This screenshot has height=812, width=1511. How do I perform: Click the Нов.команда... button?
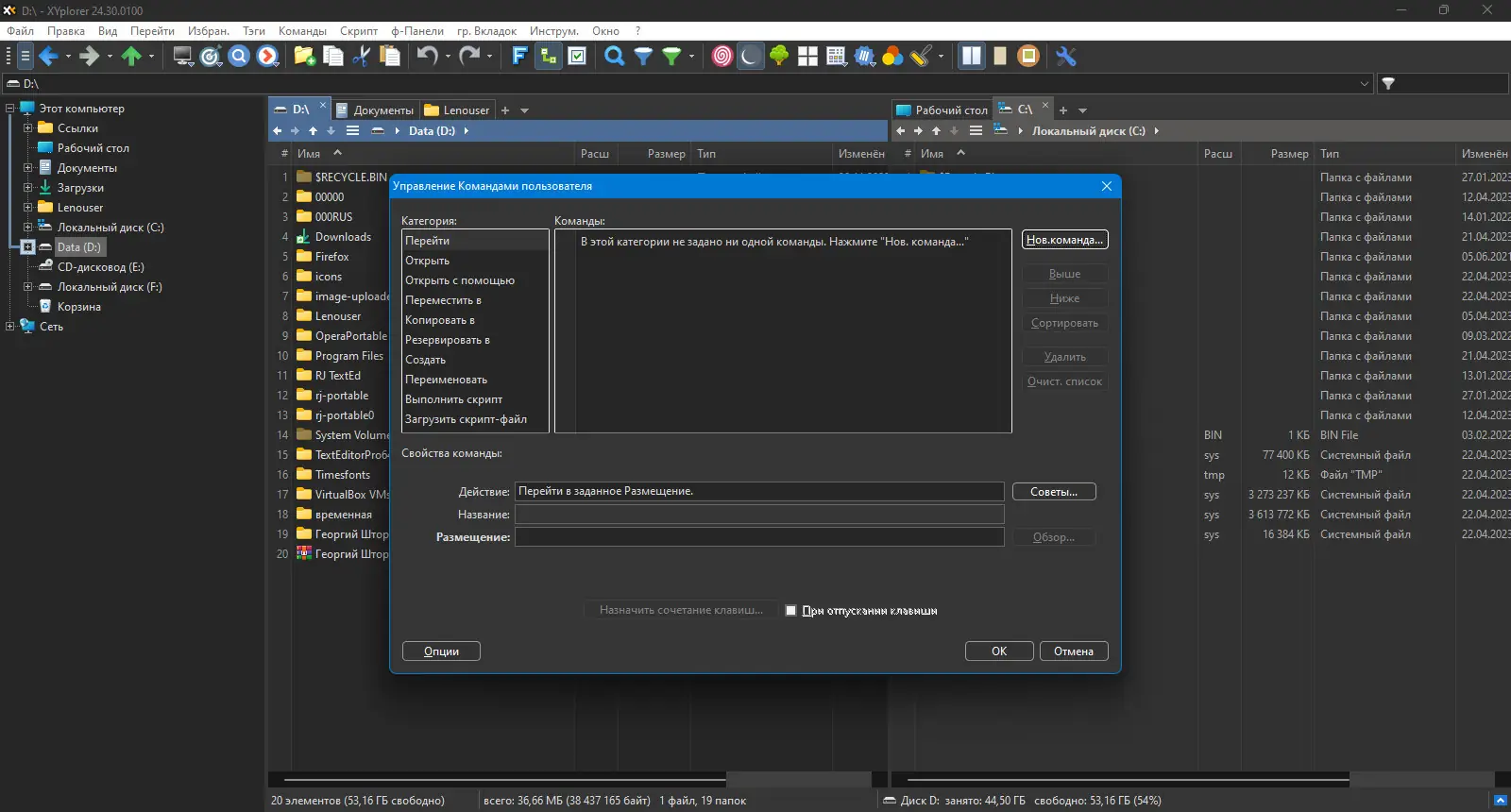click(1064, 240)
